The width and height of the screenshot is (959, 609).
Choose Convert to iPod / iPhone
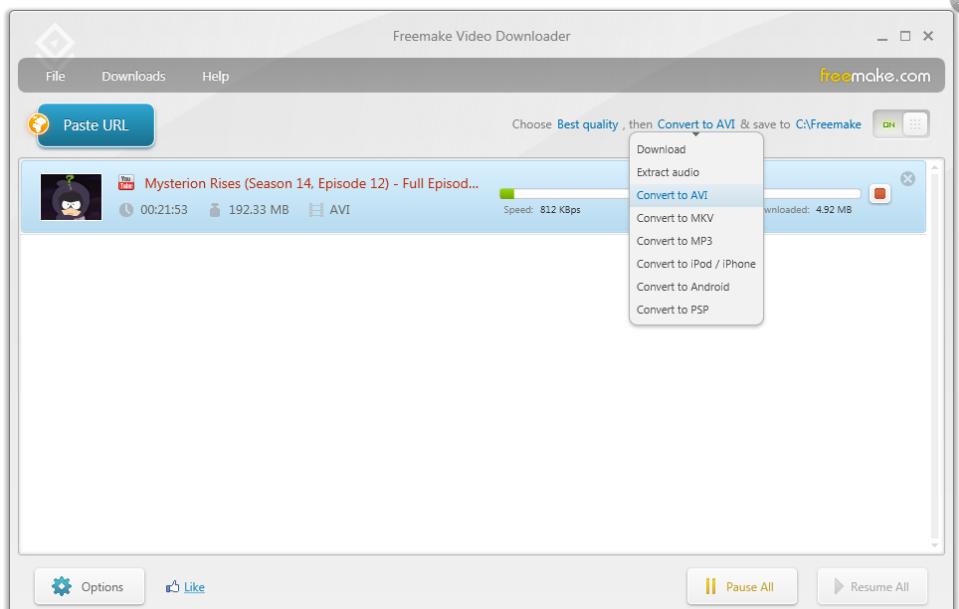click(x=696, y=264)
